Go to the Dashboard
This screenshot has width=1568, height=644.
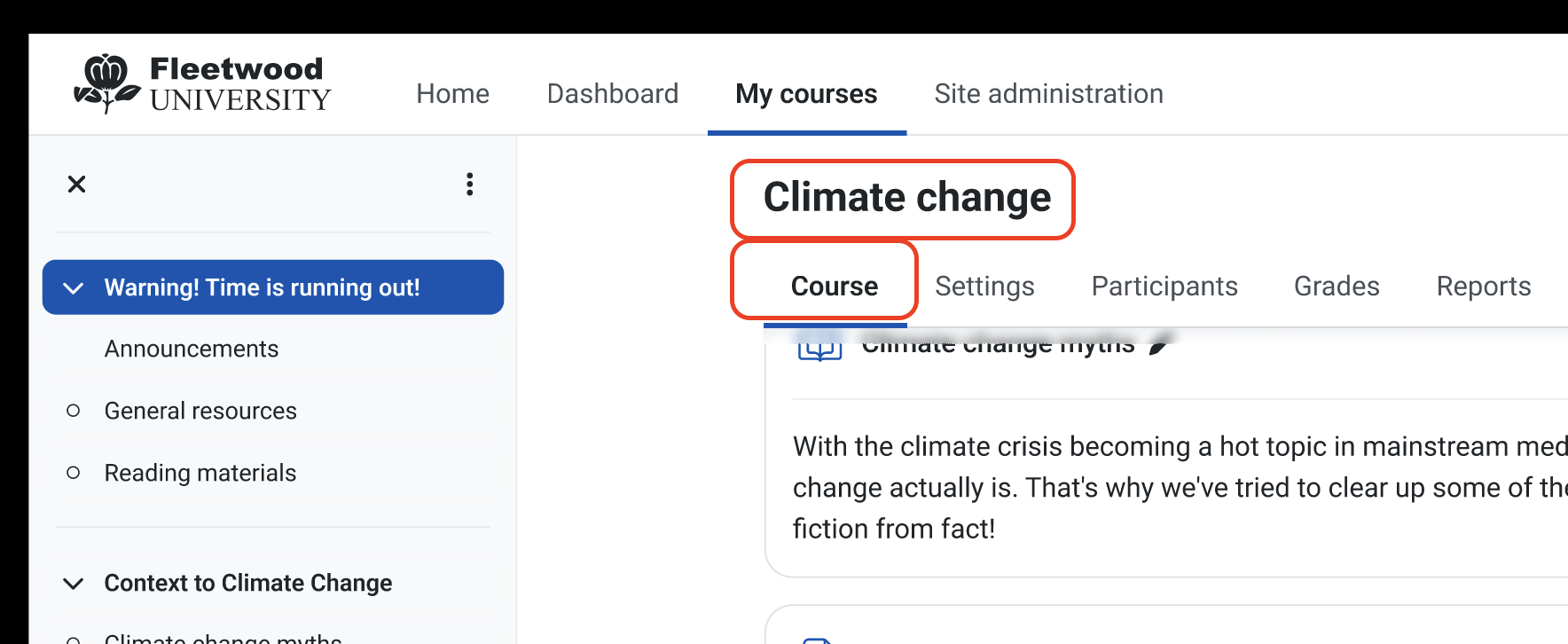click(x=613, y=94)
